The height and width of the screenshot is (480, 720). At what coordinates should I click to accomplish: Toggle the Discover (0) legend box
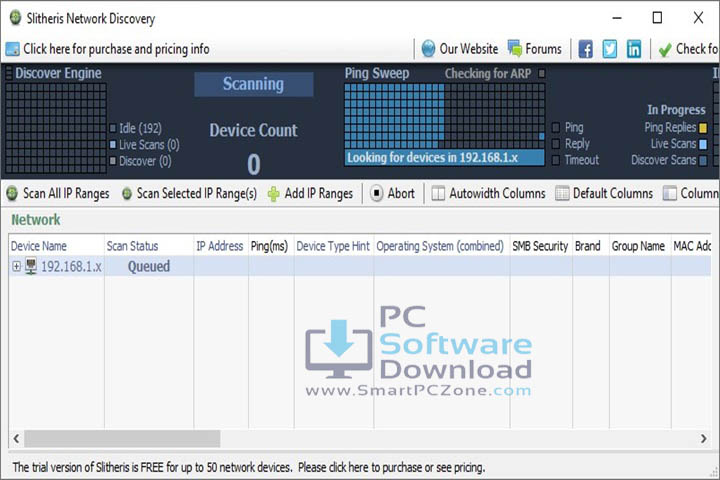[x=112, y=161]
